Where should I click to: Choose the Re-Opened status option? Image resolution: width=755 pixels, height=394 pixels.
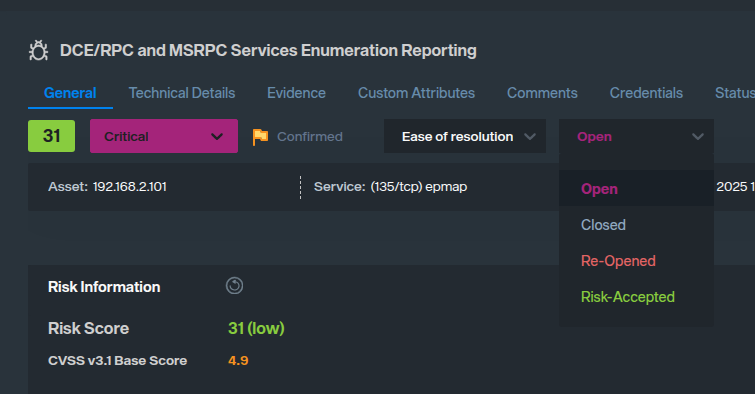(636, 261)
